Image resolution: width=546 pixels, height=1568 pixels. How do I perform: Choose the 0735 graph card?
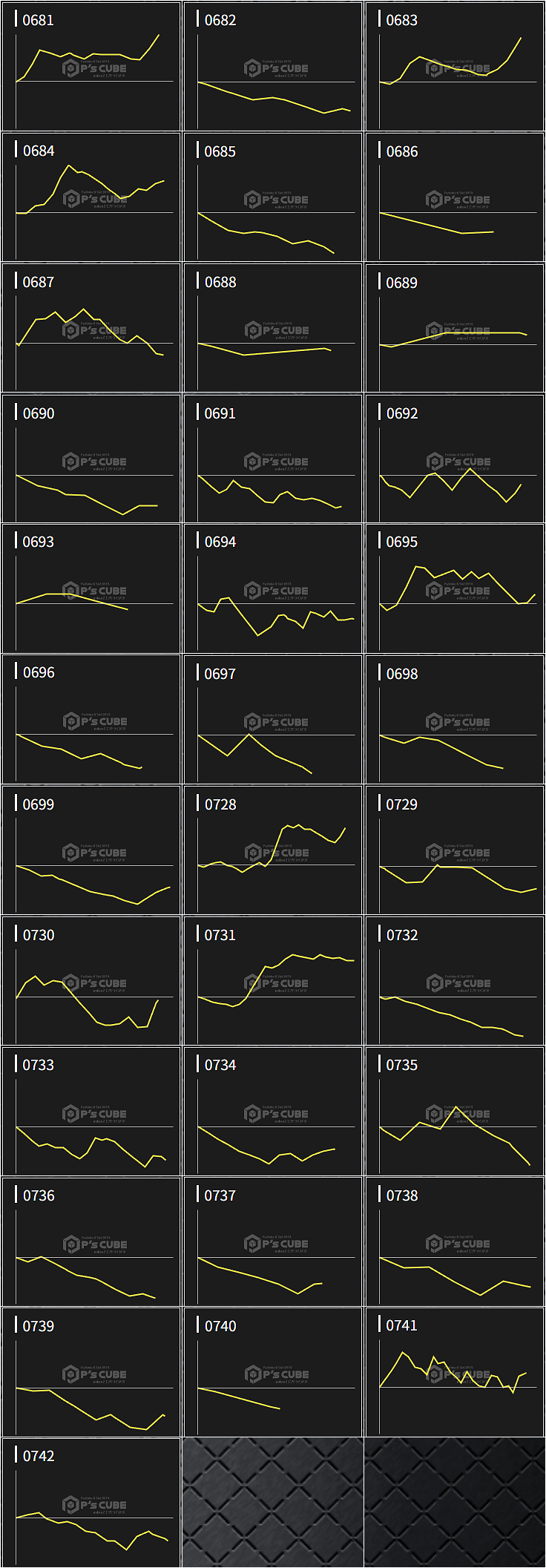pos(455,1112)
